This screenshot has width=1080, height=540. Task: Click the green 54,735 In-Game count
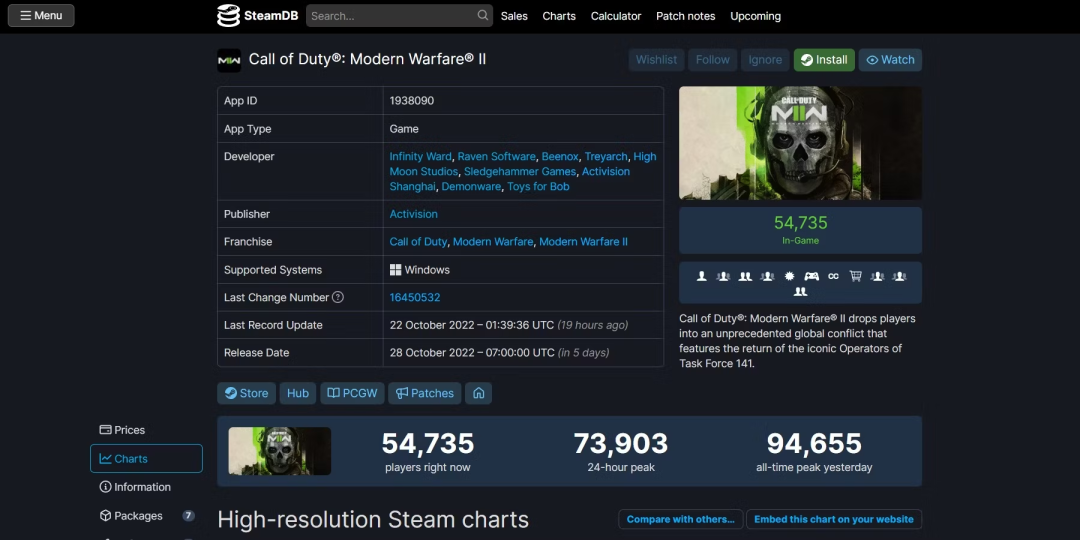tap(800, 223)
